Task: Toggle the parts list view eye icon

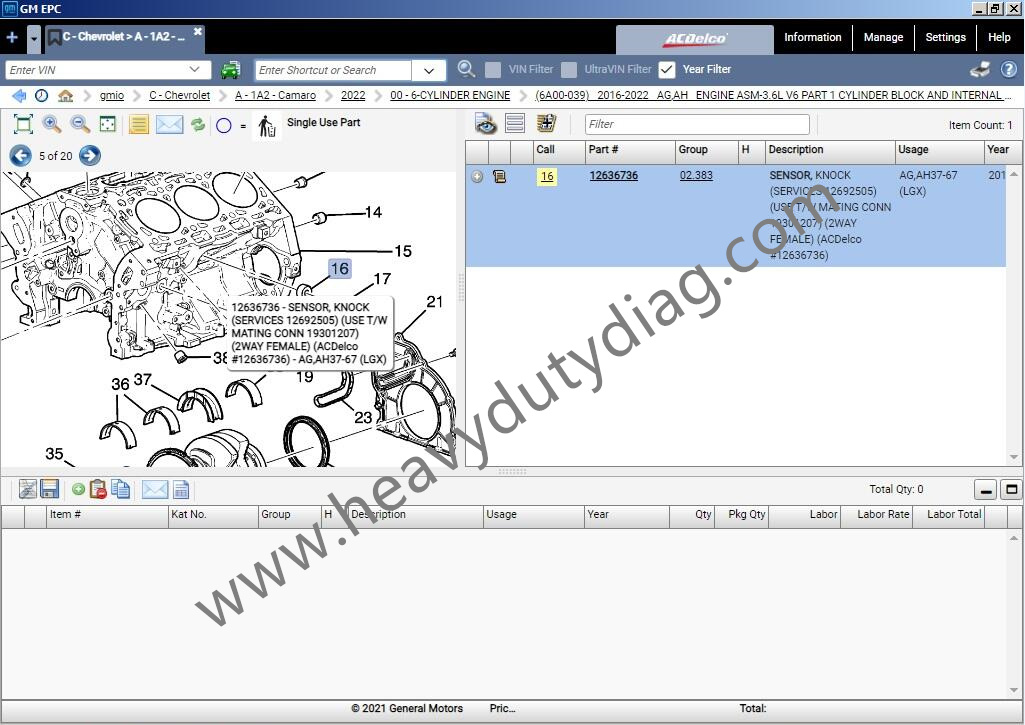Action: point(485,124)
